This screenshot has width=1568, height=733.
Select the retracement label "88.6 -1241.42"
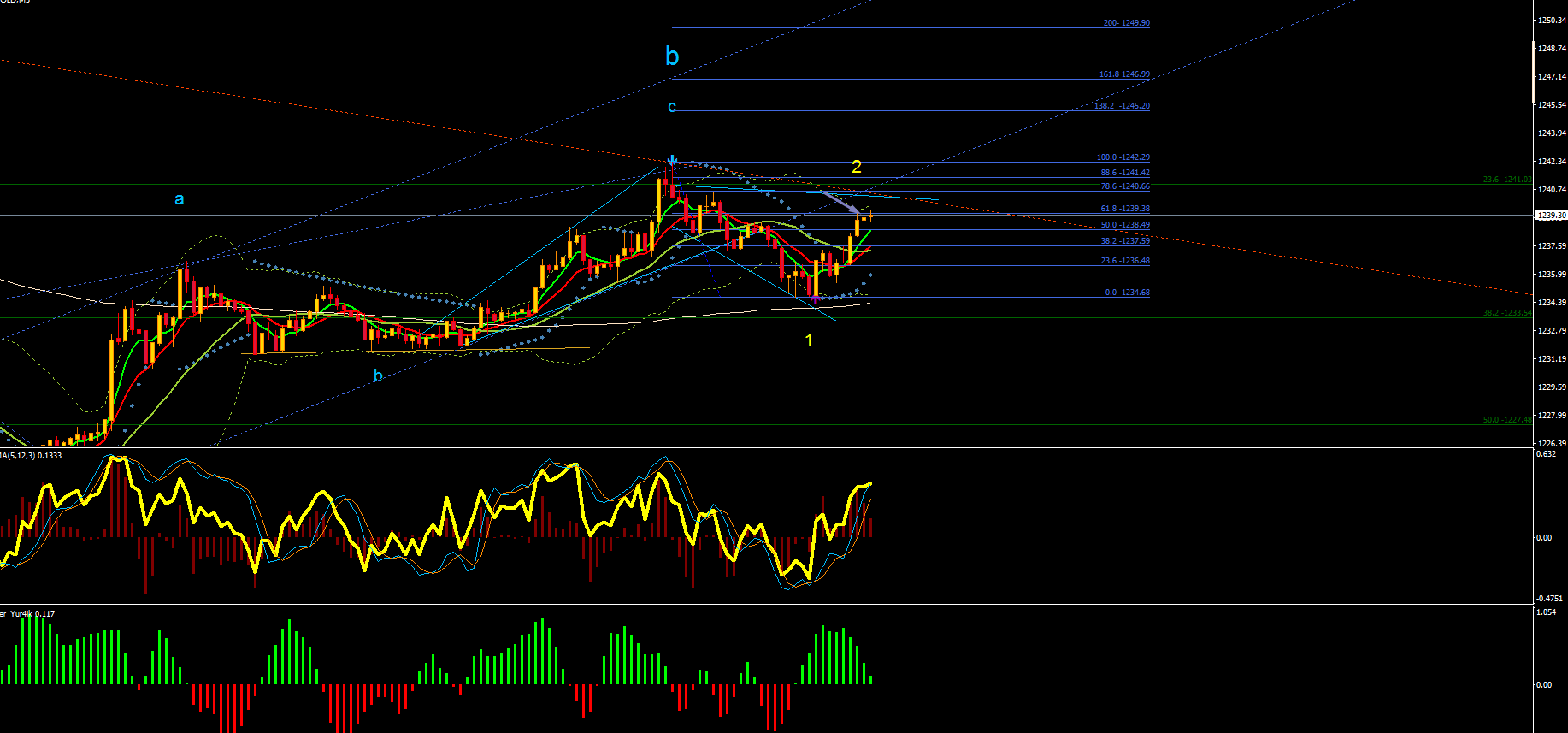(x=1125, y=173)
